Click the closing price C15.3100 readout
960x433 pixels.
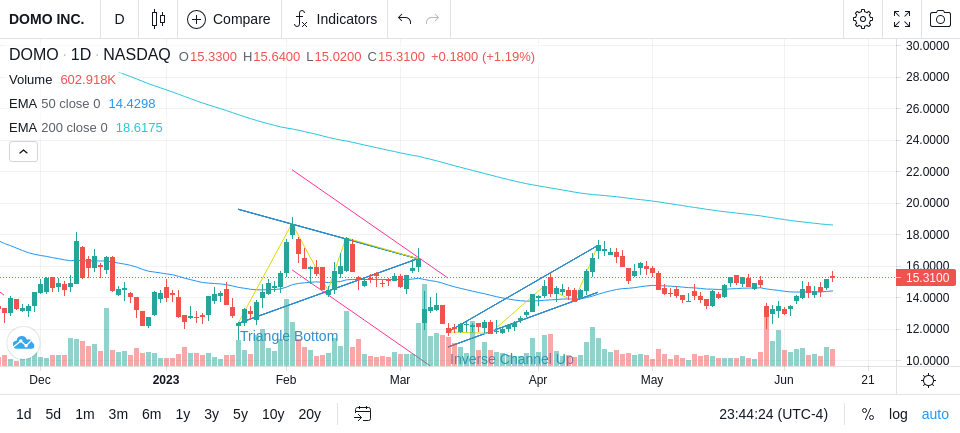[396, 57]
